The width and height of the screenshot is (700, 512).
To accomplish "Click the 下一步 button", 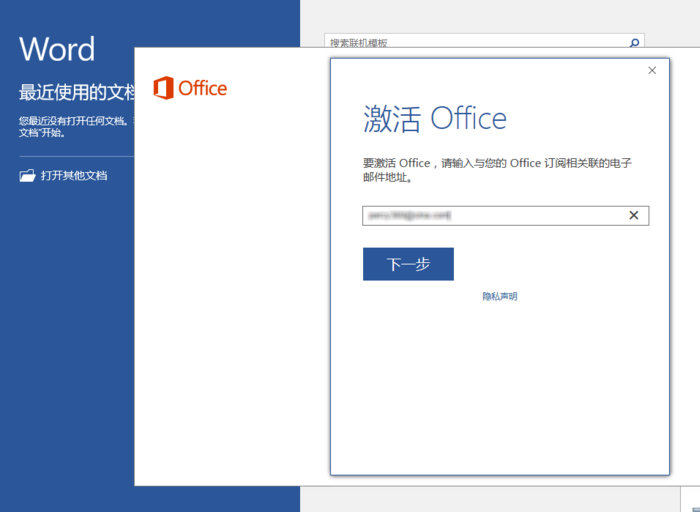I will click(408, 264).
